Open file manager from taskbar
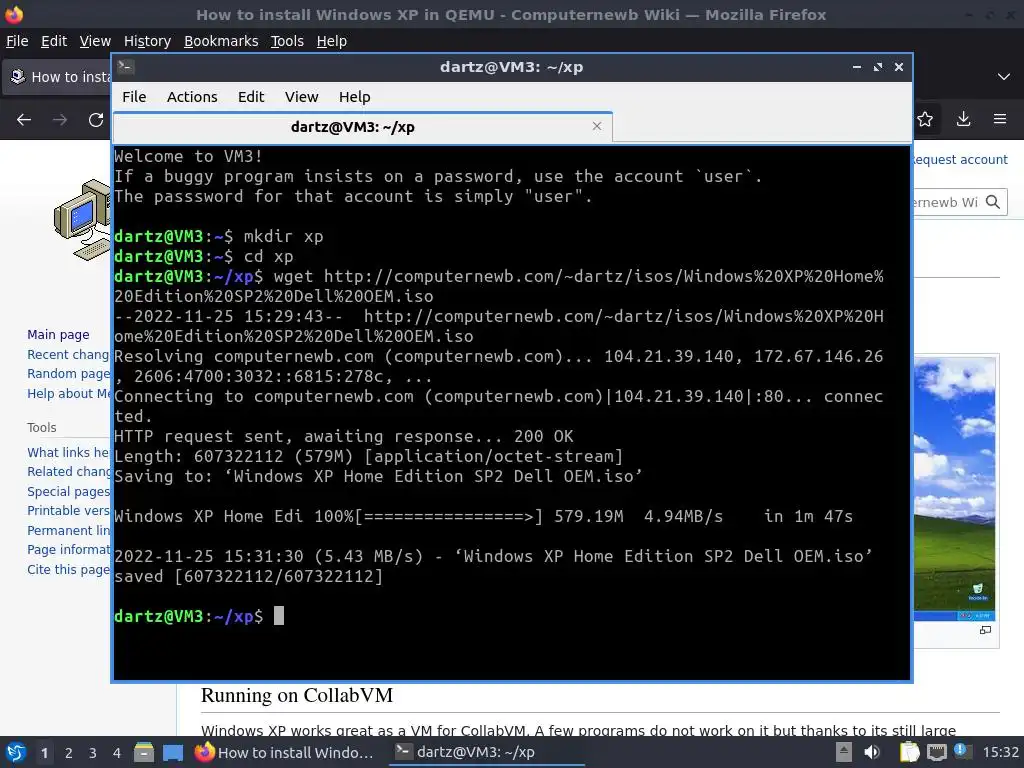This screenshot has width=1024, height=768. tap(144, 753)
